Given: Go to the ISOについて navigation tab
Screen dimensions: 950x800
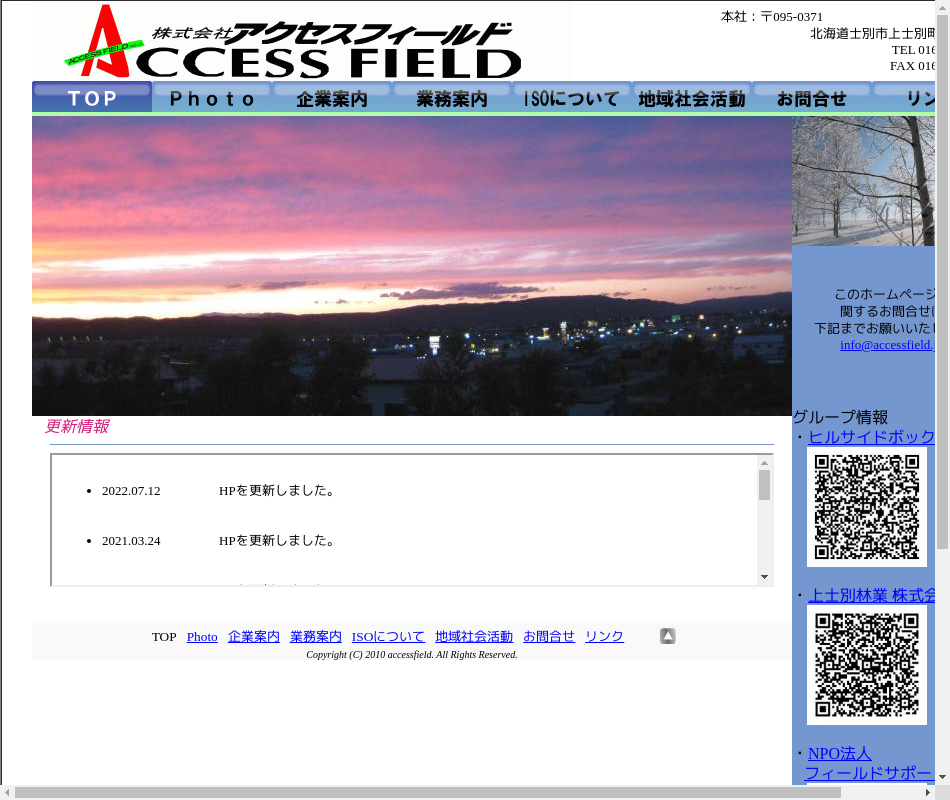Looking at the screenshot, I should coord(572,98).
